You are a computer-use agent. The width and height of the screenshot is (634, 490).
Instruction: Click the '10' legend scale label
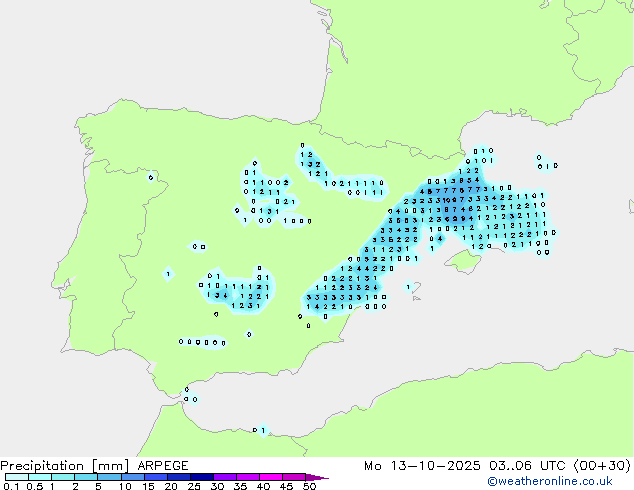tap(125, 486)
